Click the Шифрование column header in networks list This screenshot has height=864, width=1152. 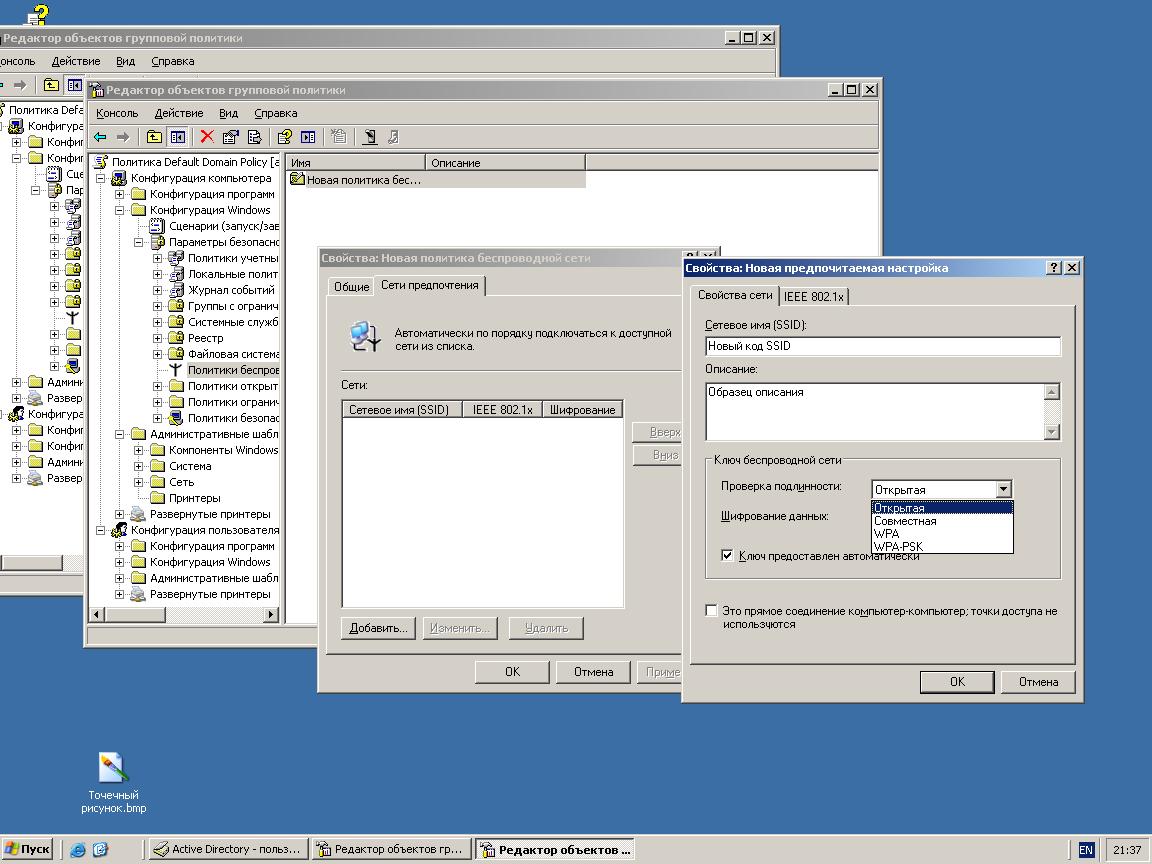(583, 410)
